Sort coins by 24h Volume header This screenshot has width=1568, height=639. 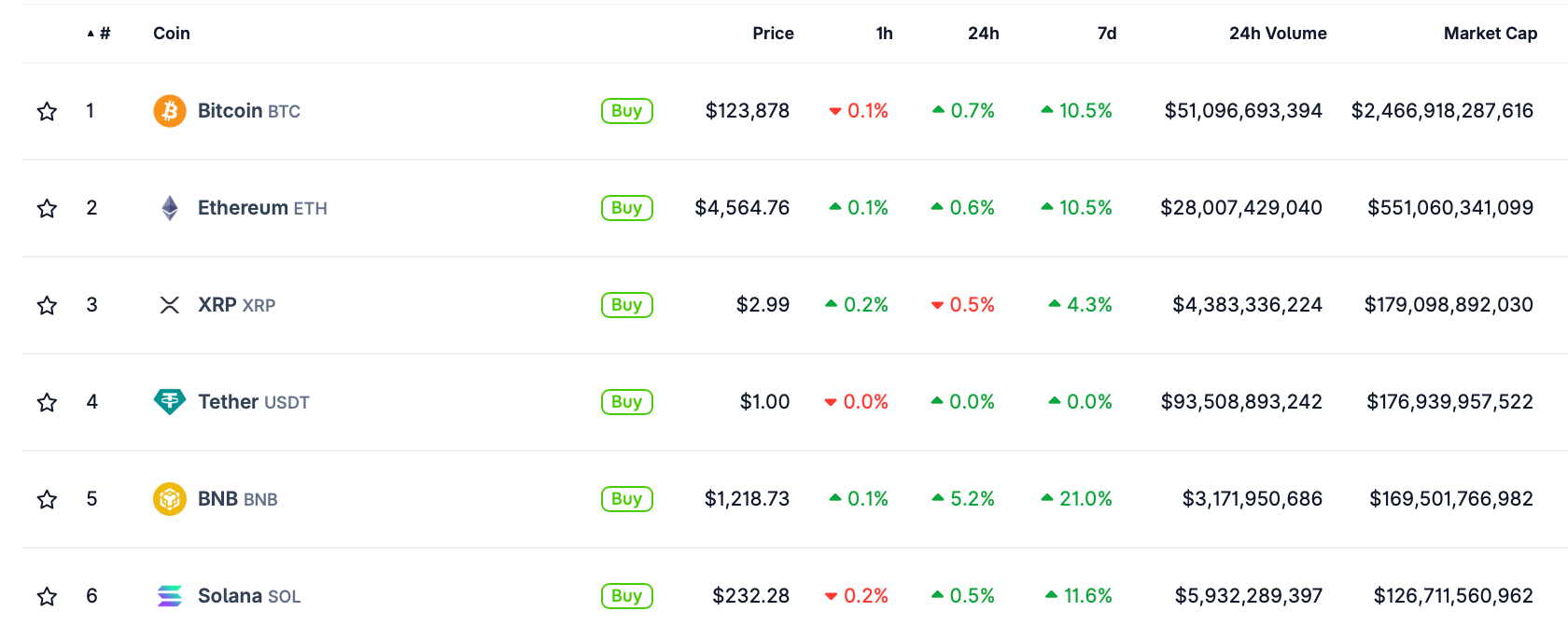click(x=1277, y=34)
